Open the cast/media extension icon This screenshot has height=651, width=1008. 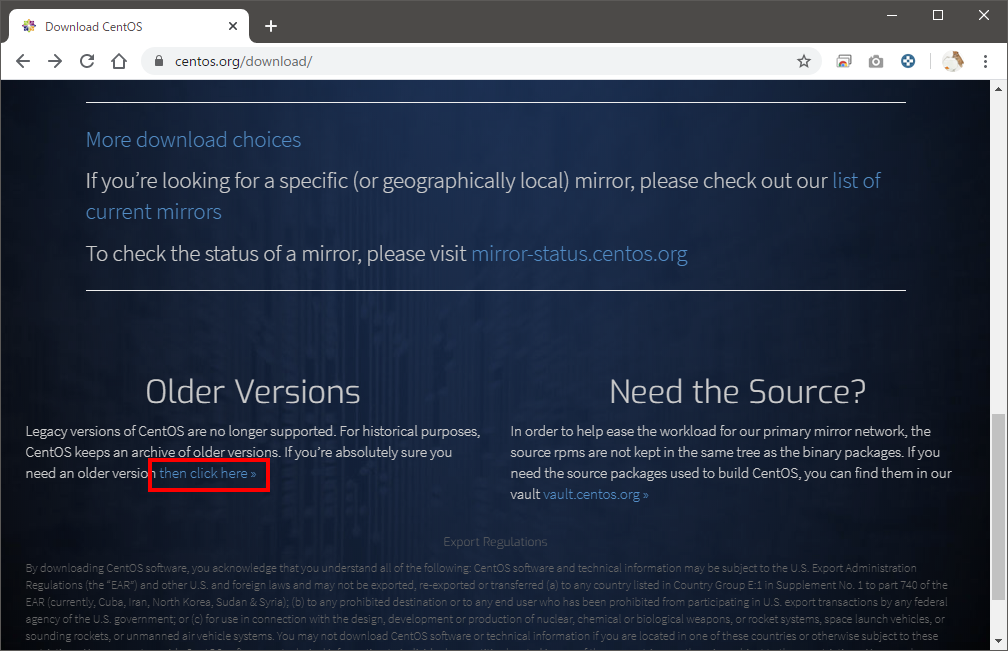[x=843, y=61]
